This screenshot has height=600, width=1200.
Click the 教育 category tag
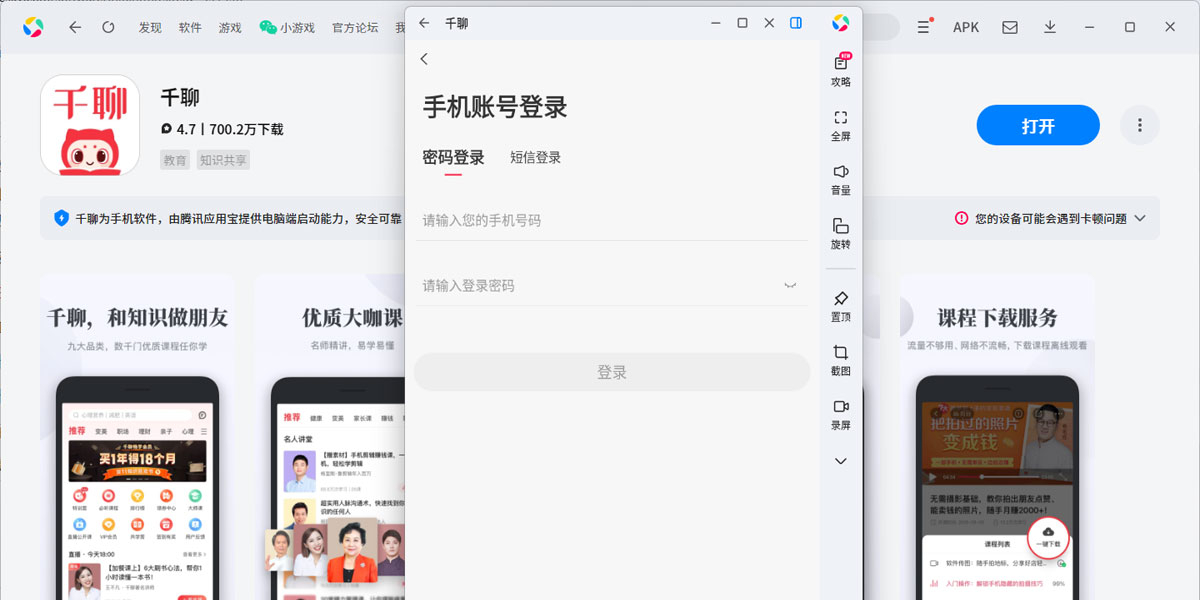[175, 160]
